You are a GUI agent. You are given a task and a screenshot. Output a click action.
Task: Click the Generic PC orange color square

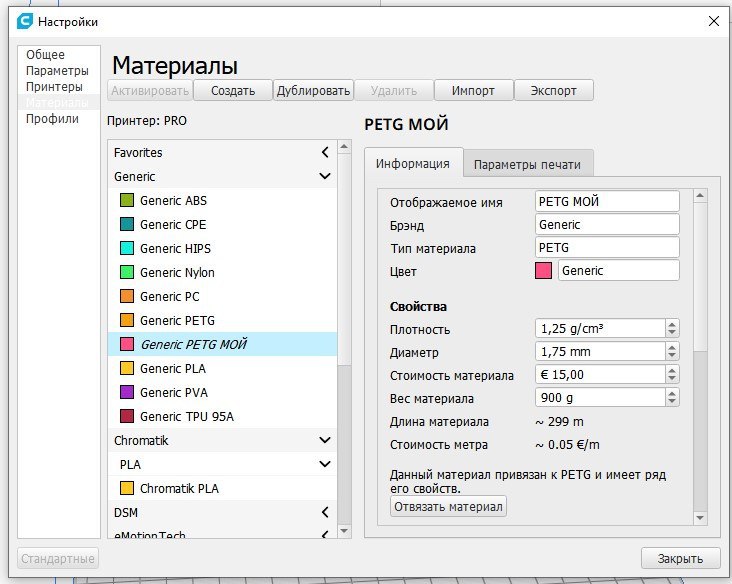point(127,296)
